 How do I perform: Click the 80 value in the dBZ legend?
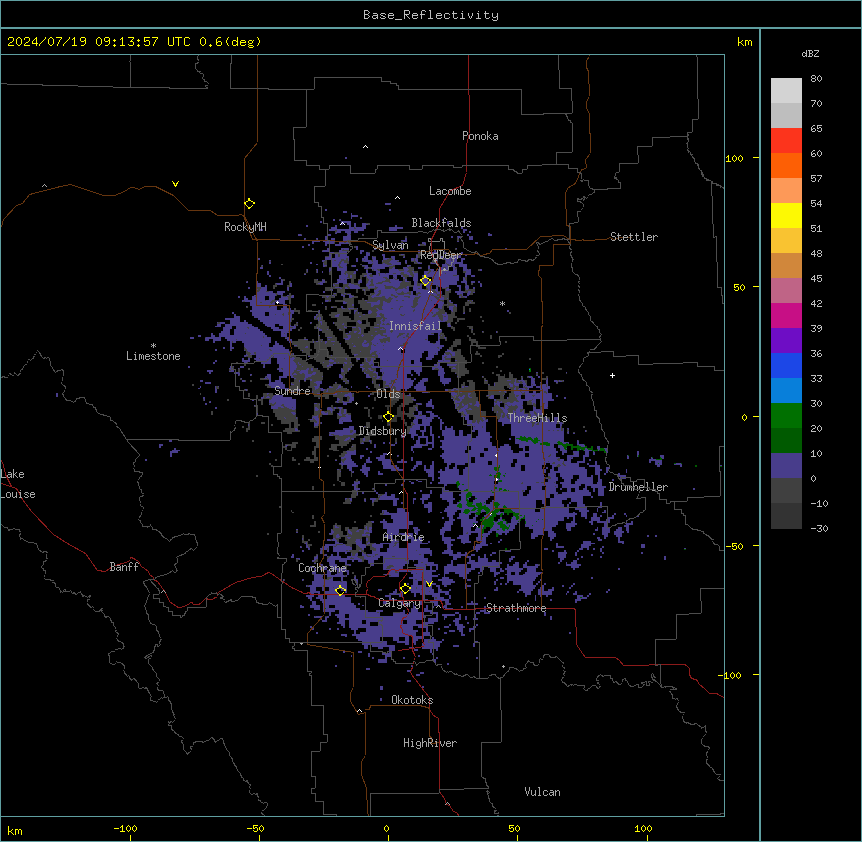816,79
